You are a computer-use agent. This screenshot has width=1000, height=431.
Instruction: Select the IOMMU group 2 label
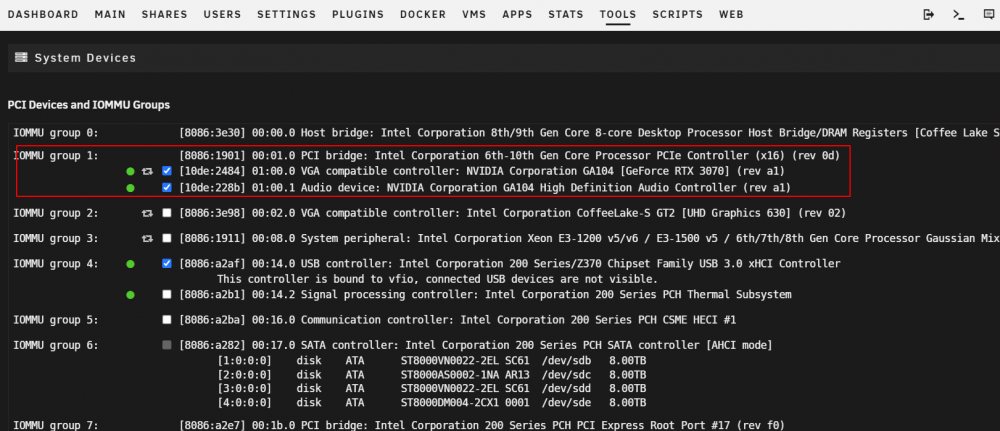point(56,213)
